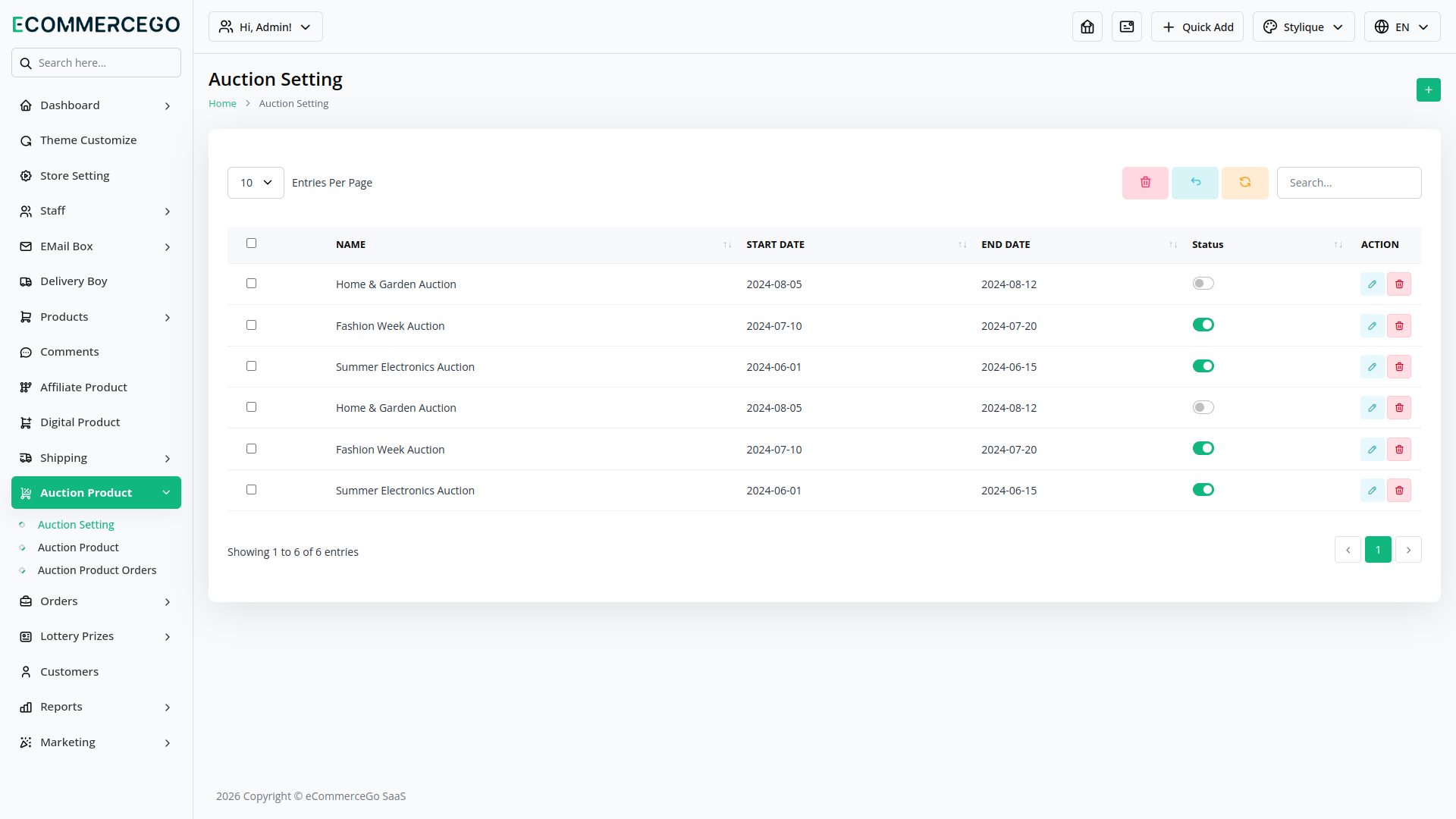Go to pagination page 1

pos(1378,550)
